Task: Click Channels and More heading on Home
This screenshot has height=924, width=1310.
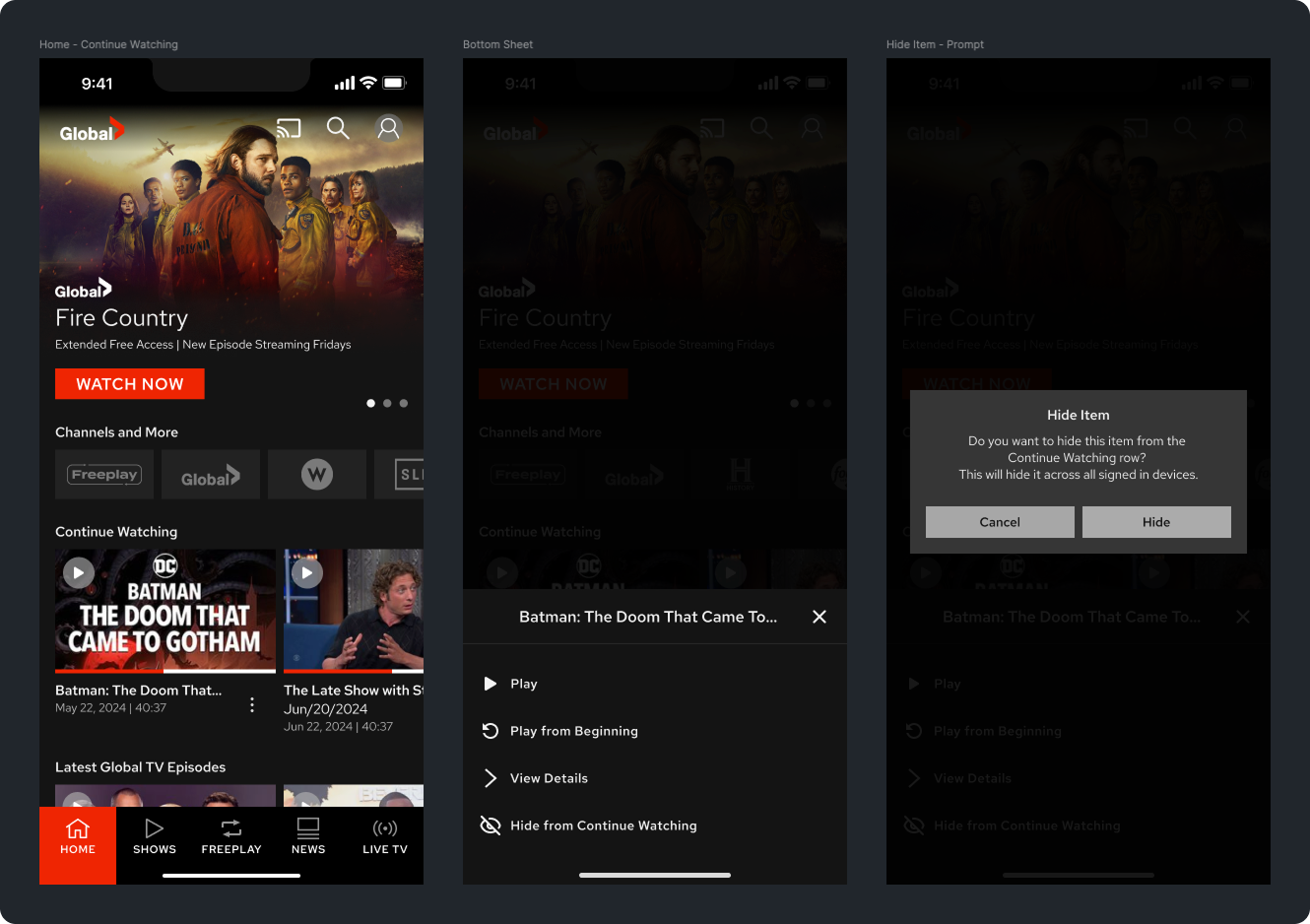Action: coord(116,432)
